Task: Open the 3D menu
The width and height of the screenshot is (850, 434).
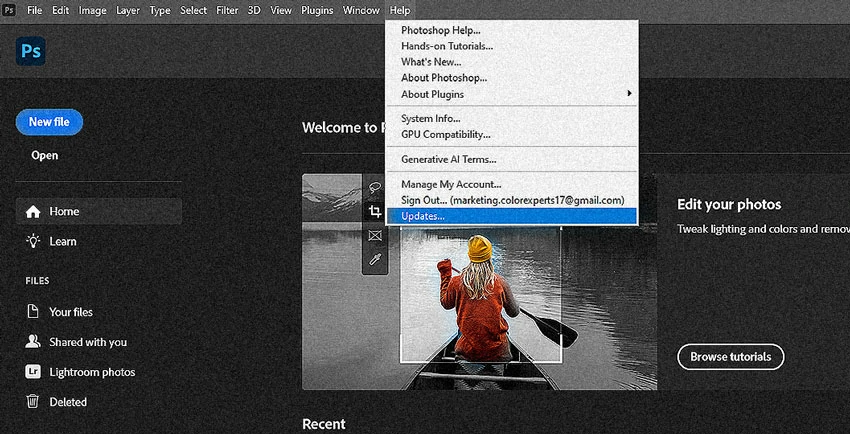Action: click(x=254, y=10)
